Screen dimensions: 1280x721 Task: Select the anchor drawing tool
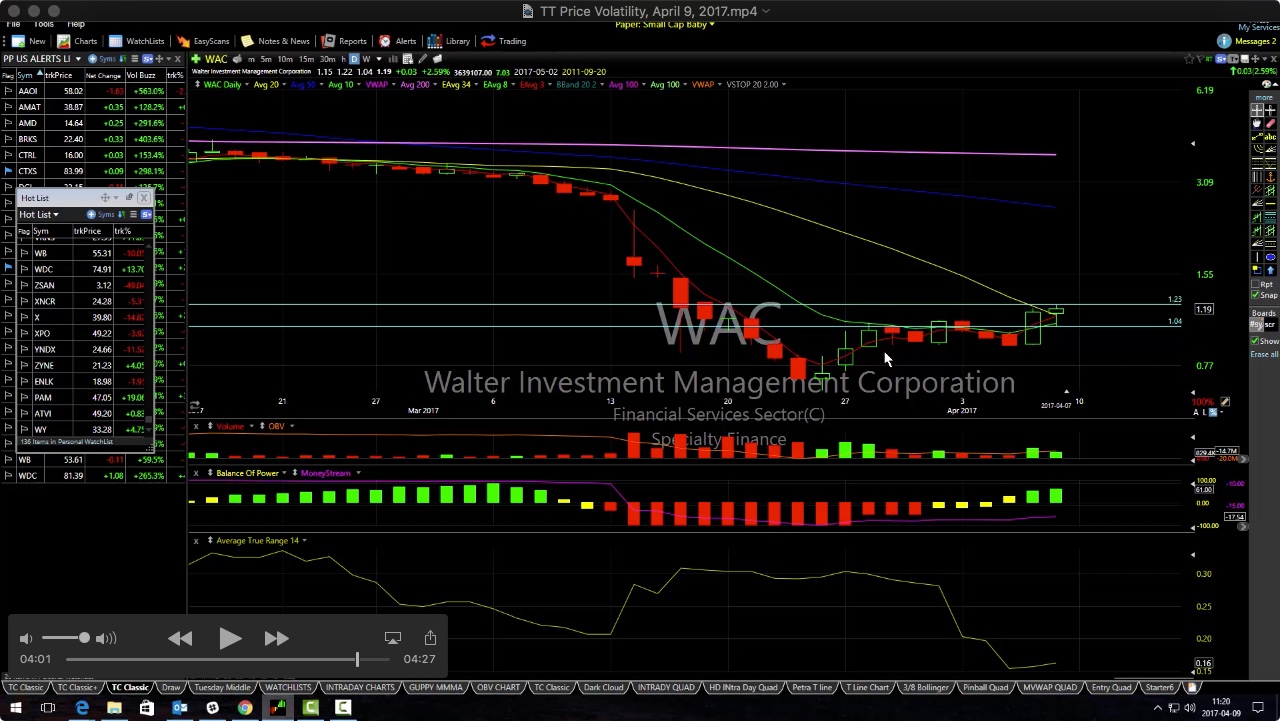tap(1270, 176)
